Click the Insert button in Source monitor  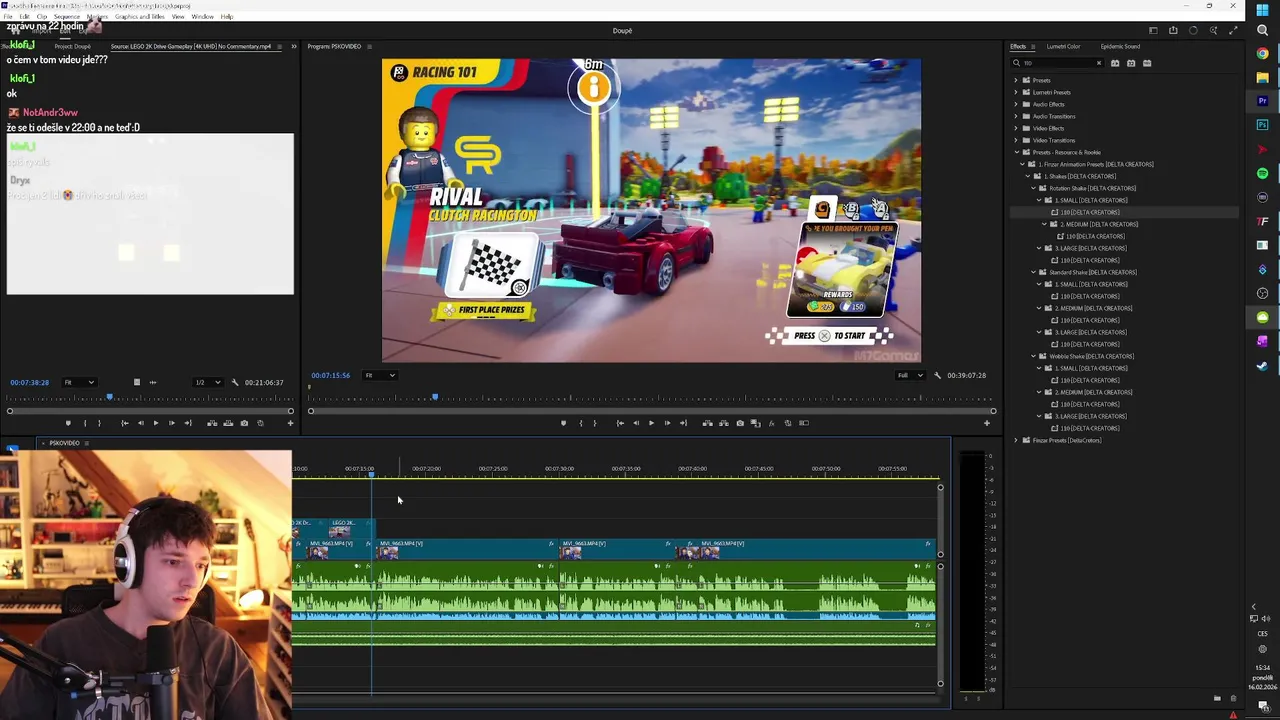point(212,423)
